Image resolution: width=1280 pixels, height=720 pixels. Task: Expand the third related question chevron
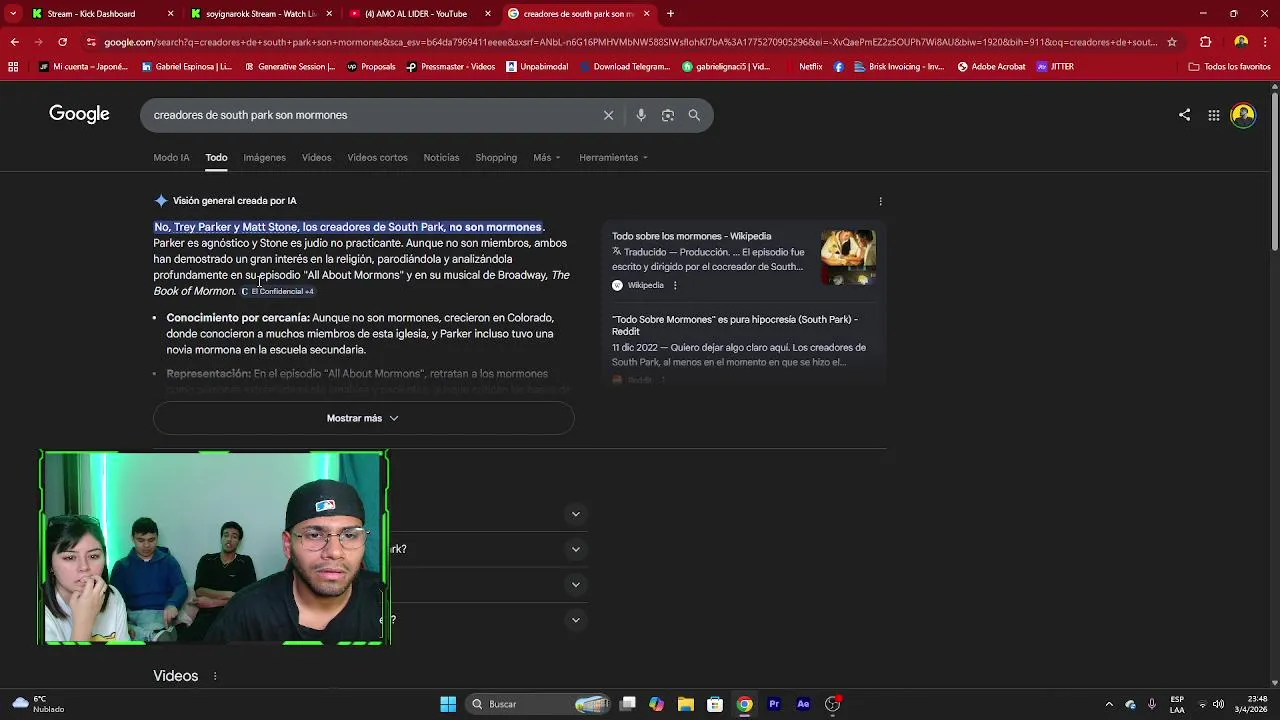575,584
